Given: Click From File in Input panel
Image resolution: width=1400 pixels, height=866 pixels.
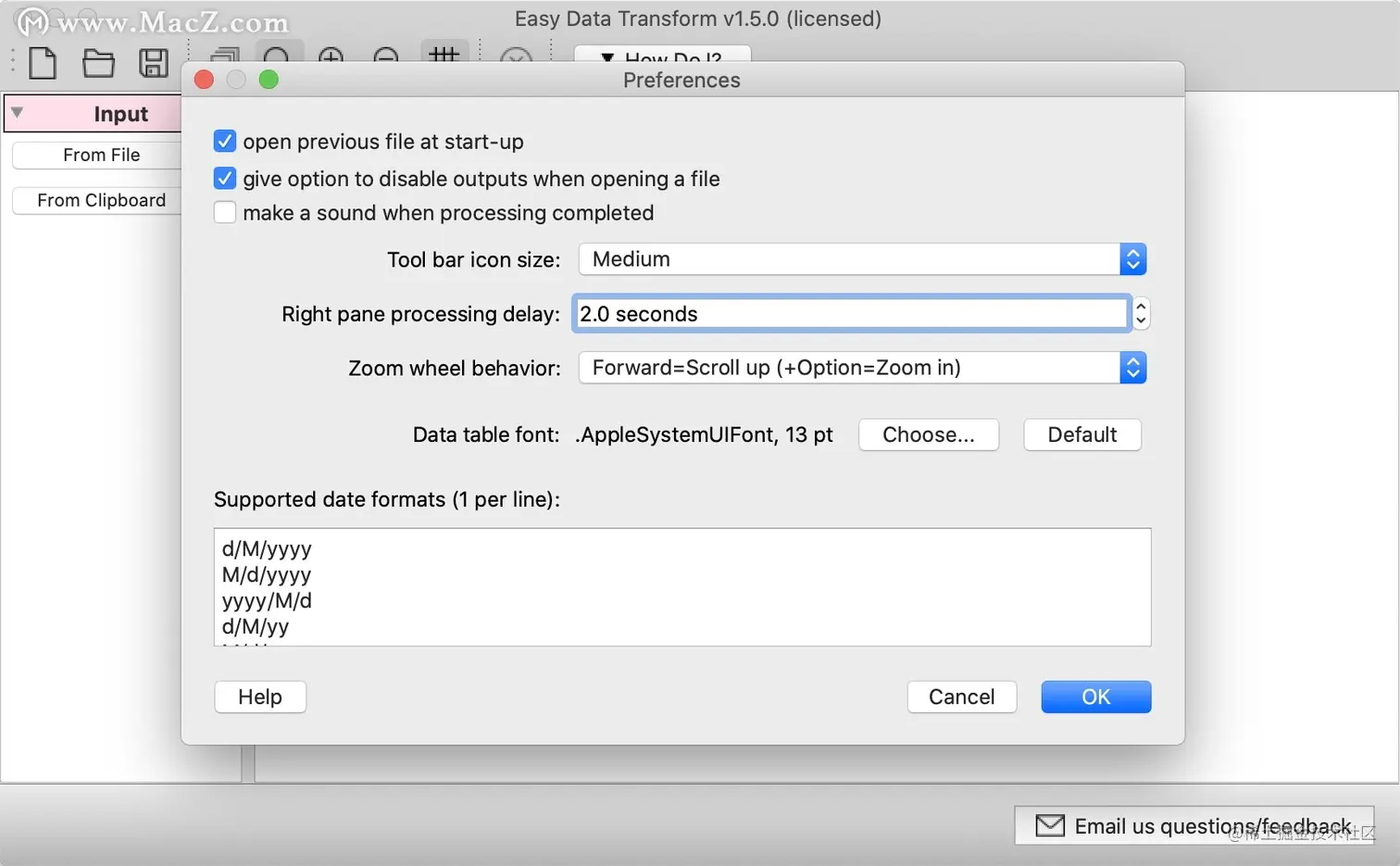Looking at the screenshot, I should (97, 155).
